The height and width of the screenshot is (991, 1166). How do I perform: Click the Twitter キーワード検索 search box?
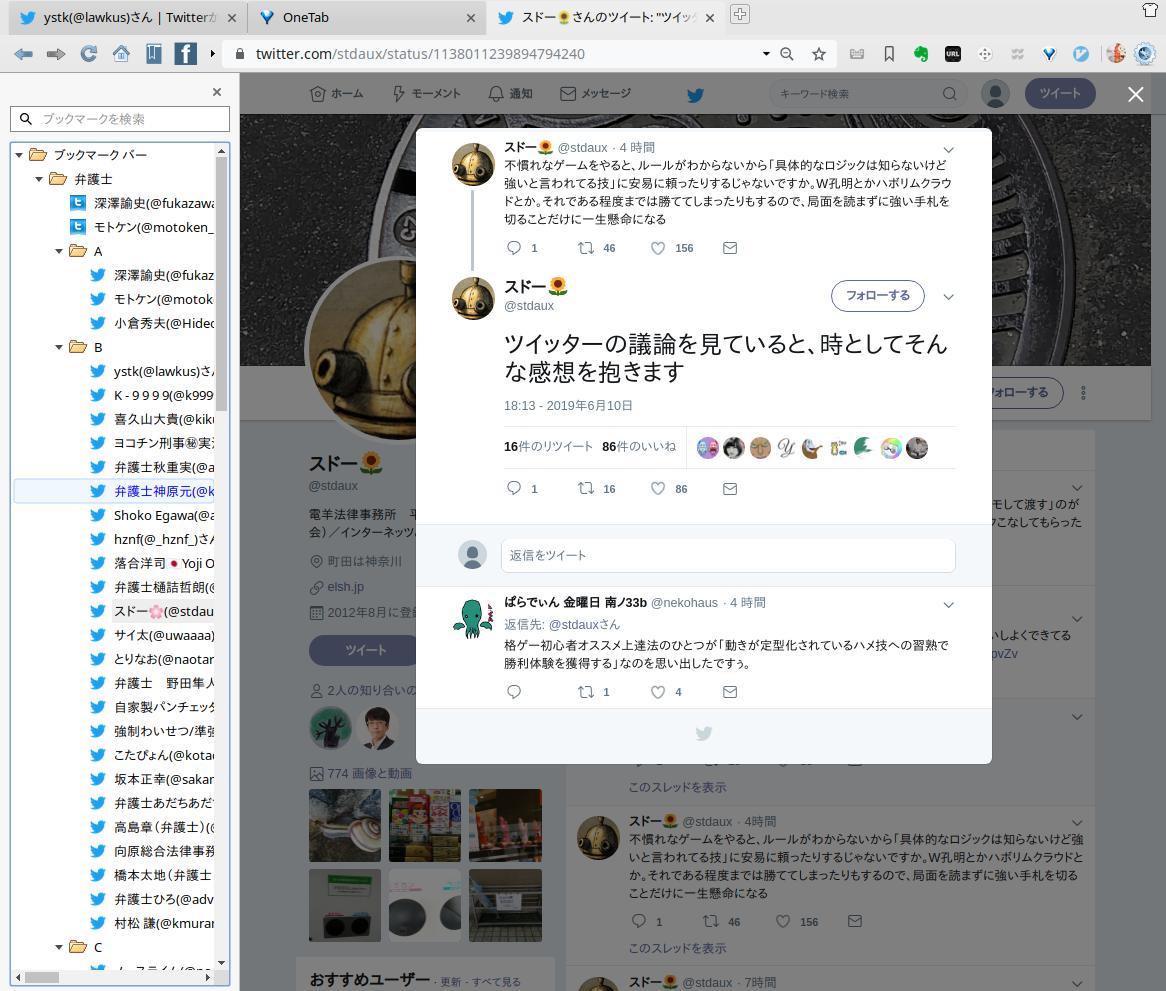click(x=866, y=94)
